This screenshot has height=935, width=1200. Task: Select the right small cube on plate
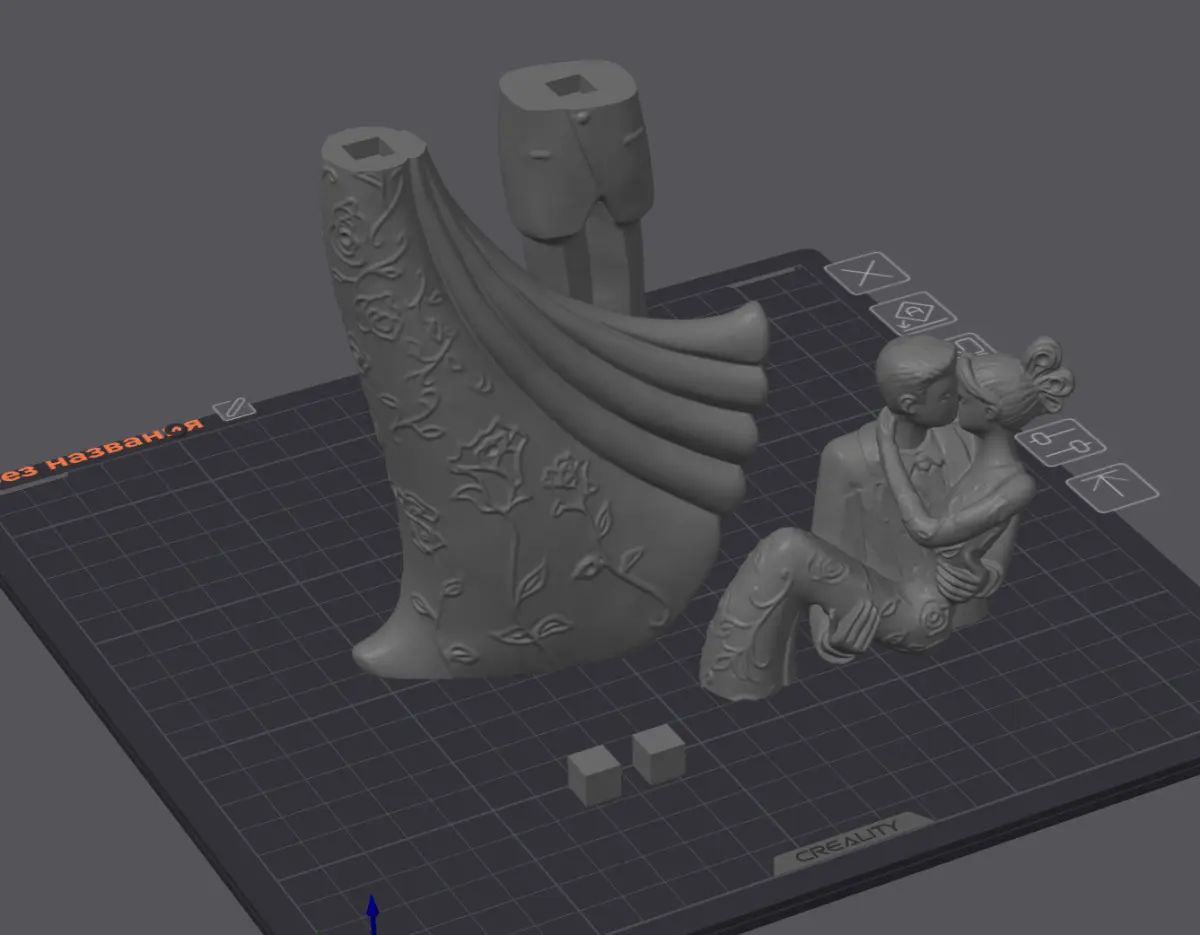(x=658, y=754)
